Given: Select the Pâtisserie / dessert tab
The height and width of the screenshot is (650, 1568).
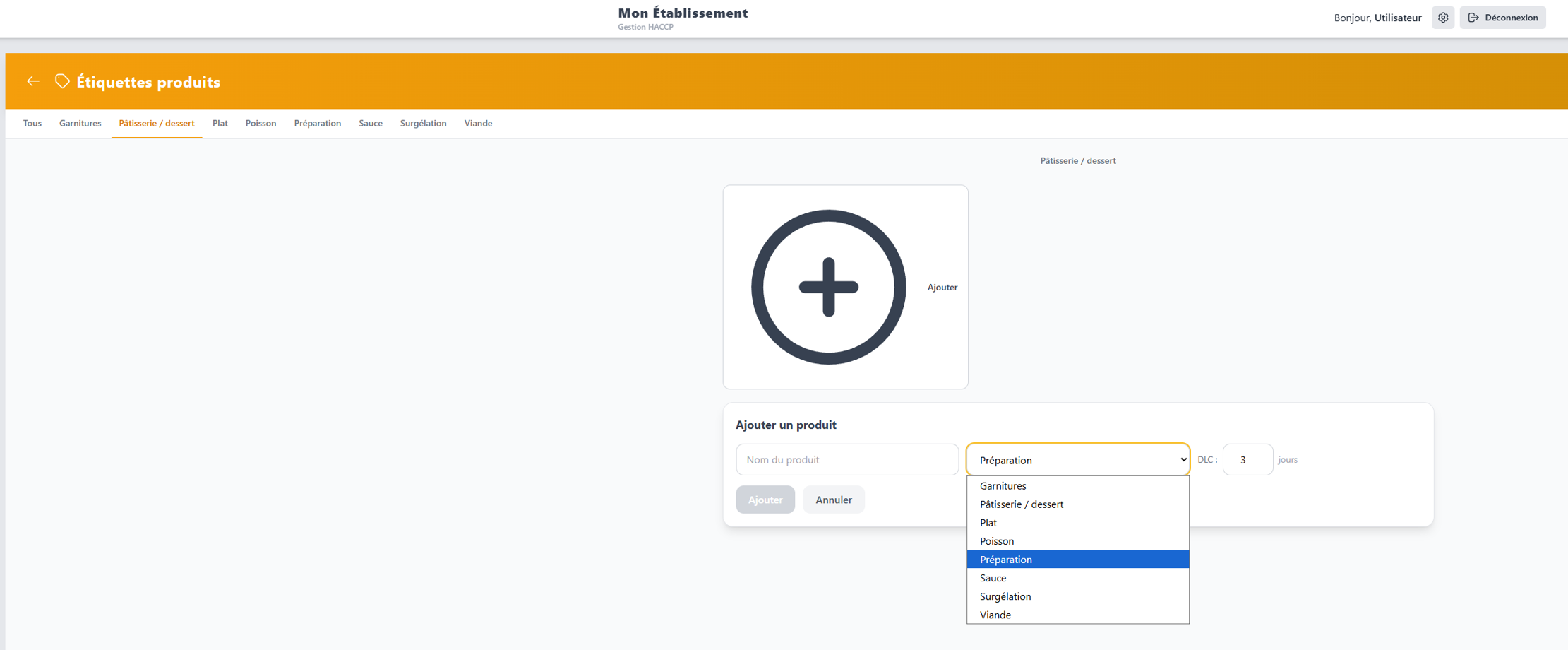Looking at the screenshot, I should pos(157,123).
